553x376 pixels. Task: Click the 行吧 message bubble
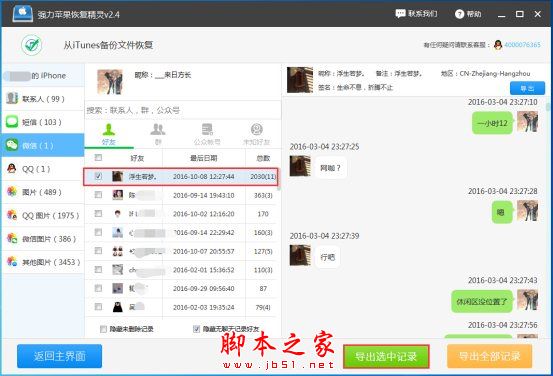coord(327,257)
